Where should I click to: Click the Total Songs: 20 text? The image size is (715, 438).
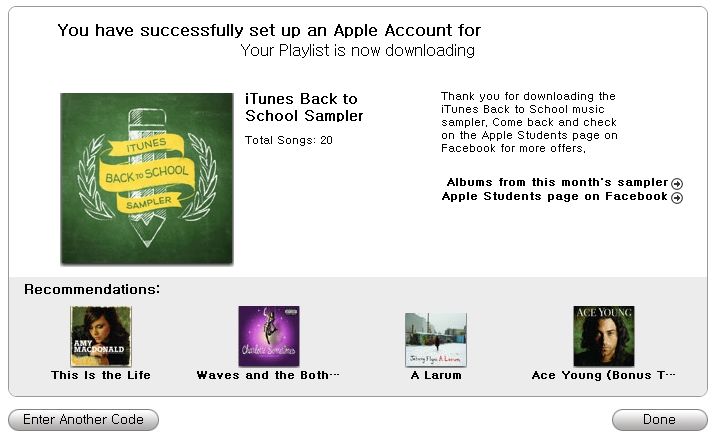(x=289, y=140)
